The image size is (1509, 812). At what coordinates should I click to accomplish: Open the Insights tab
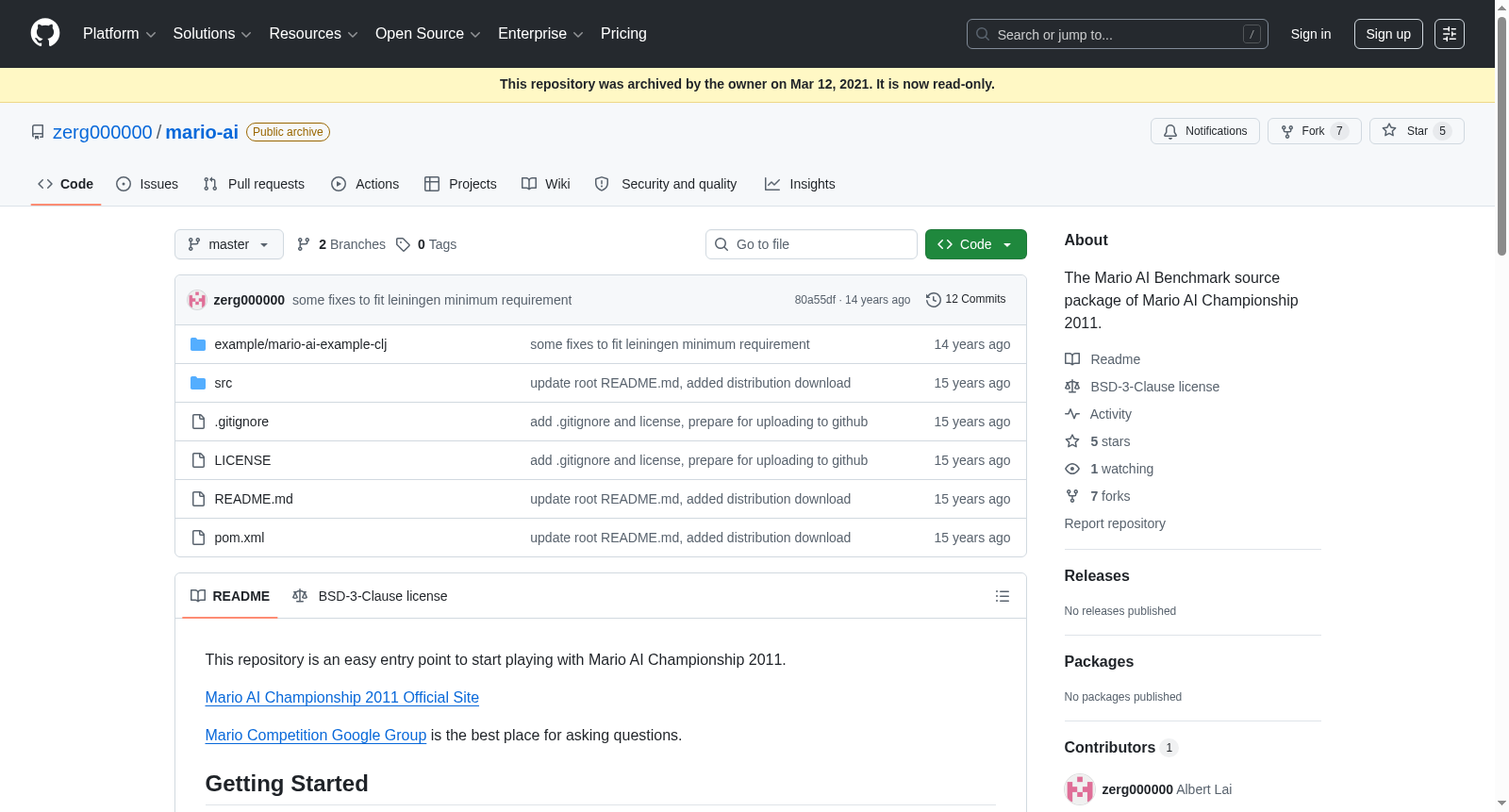(800, 184)
